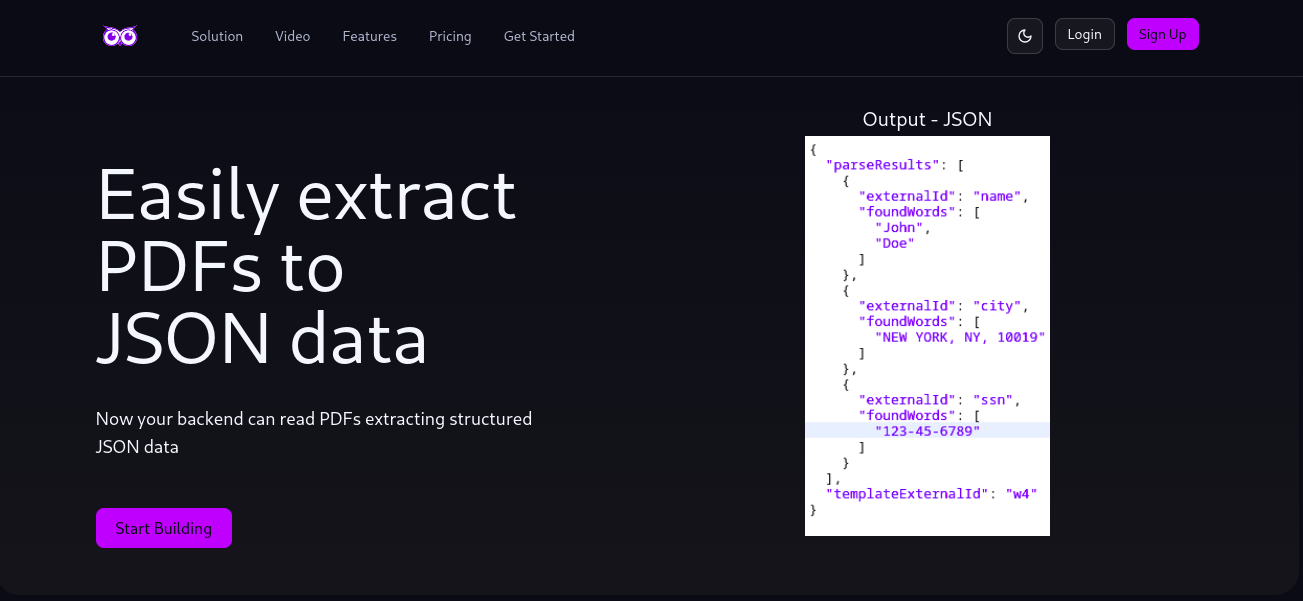This screenshot has width=1303, height=601.
Task: Click the "parseResults" key in JSON output
Action: (881, 164)
